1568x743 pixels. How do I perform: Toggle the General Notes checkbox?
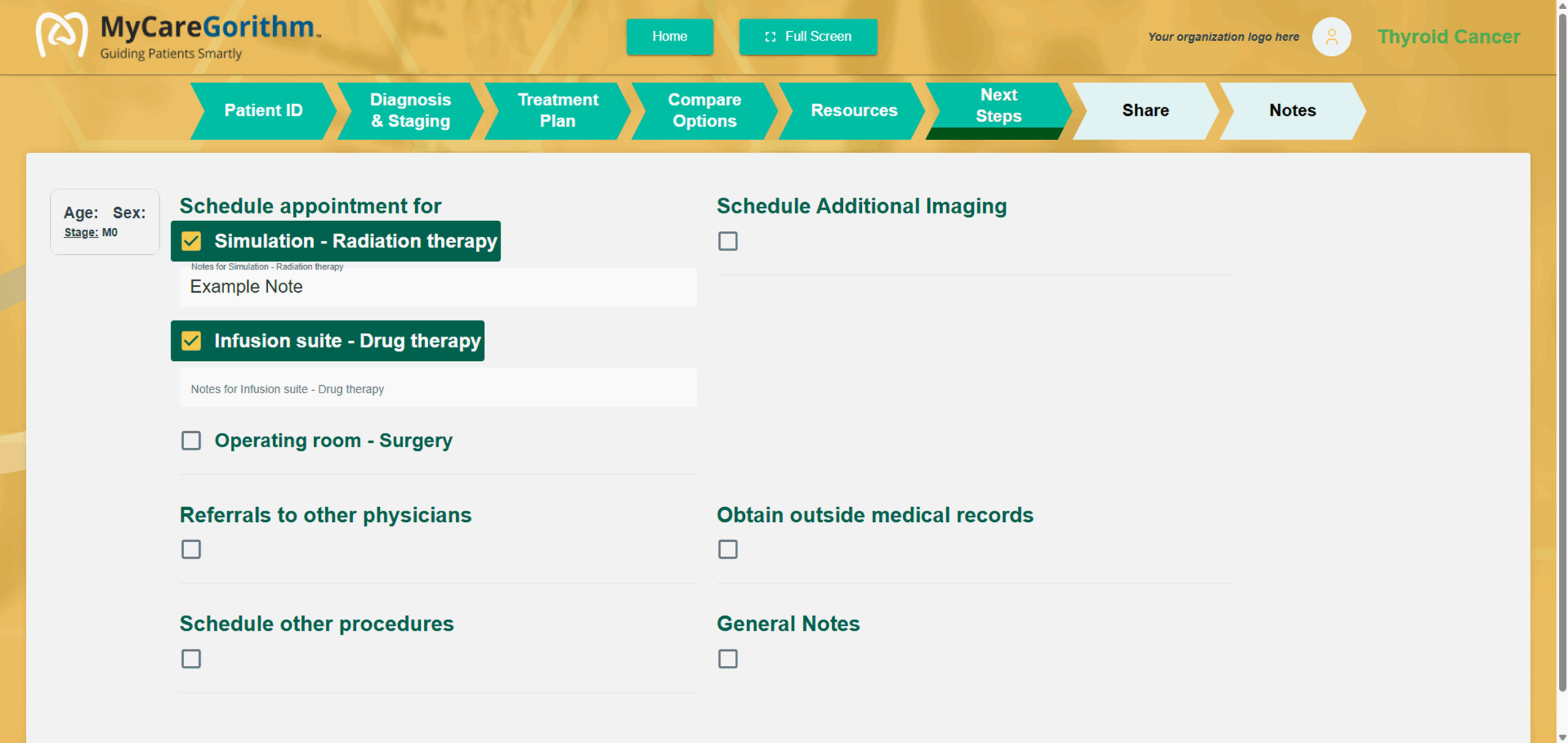pos(728,659)
